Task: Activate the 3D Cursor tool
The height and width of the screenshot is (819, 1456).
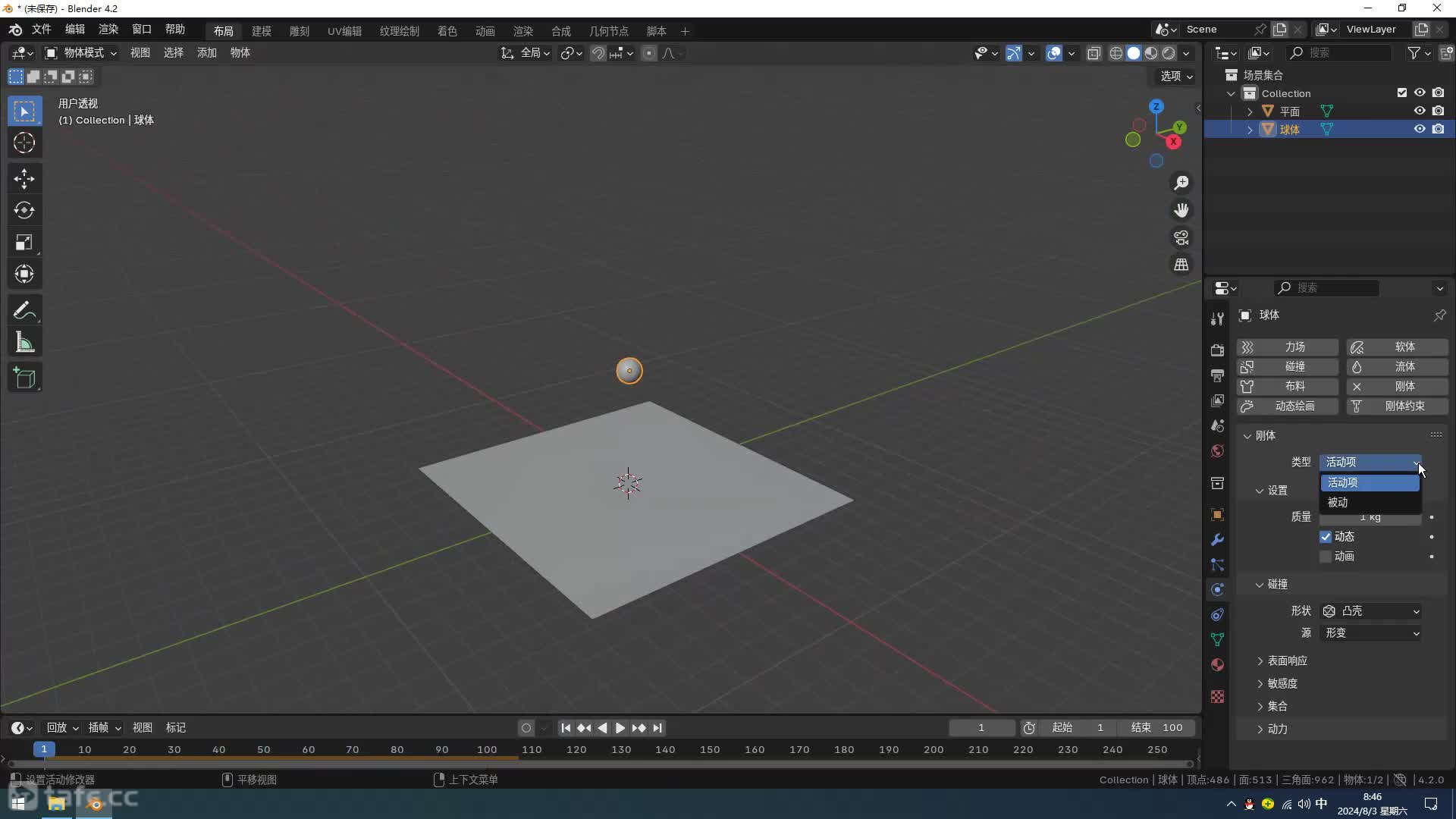Action: pyautogui.click(x=24, y=143)
